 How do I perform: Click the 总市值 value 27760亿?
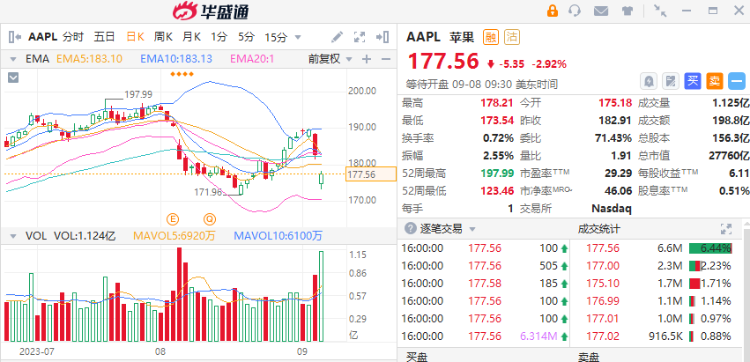click(728, 155)
